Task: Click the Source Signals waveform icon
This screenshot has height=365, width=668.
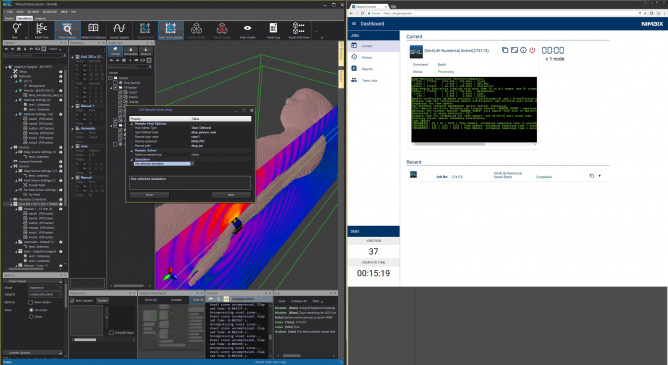Action: pos(119,31)
